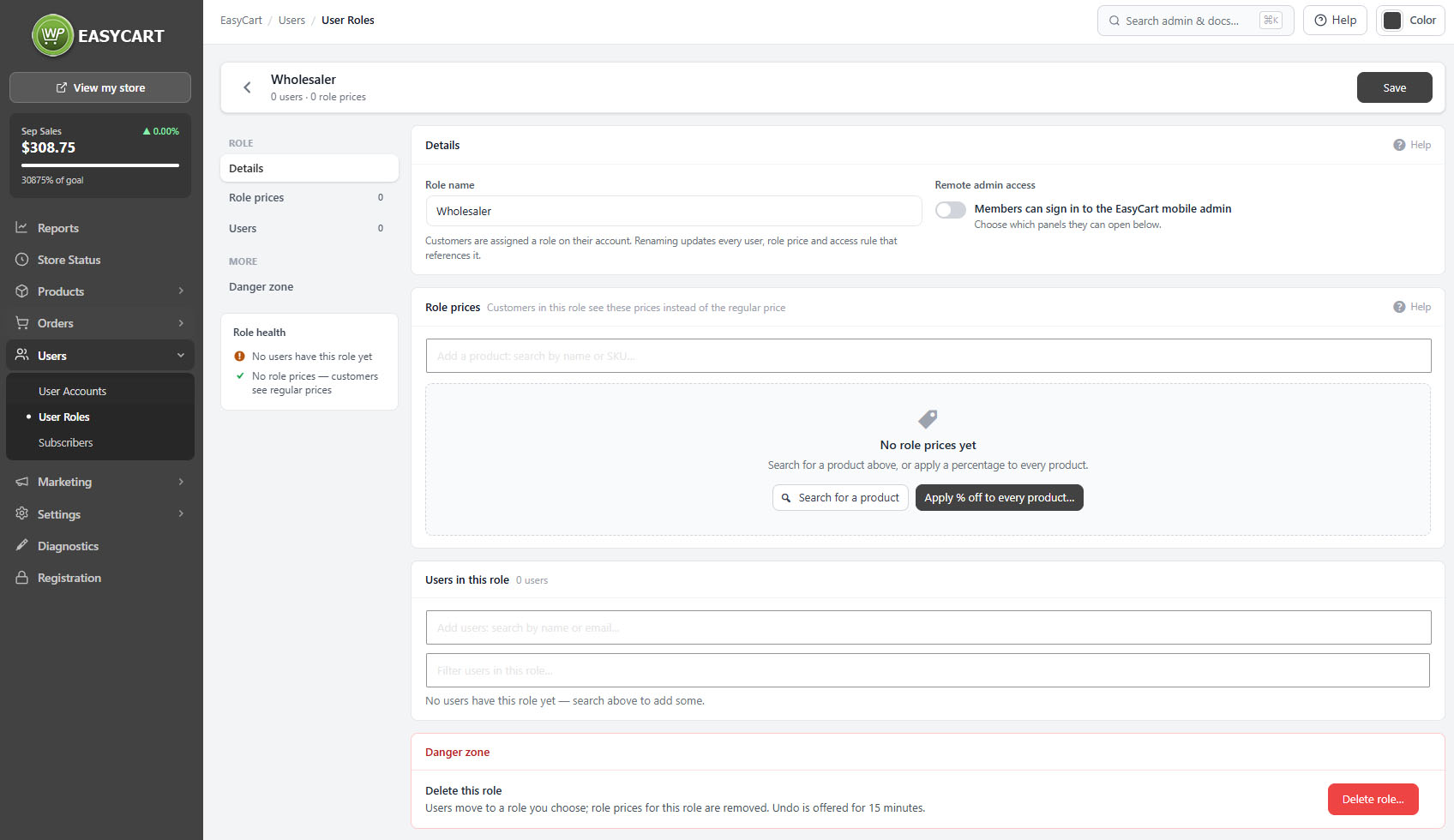Image resolution: width=1454 pixels, height=840 pixels.
Task: Click the back arrow beside Wholesaler
Action: click(247, 87)
